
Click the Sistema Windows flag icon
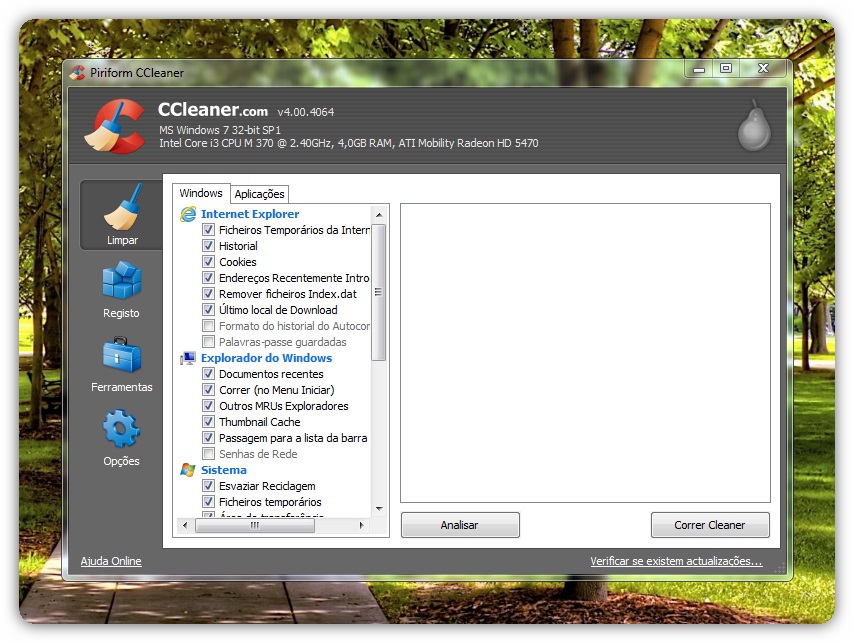click(x=188, y=470)
